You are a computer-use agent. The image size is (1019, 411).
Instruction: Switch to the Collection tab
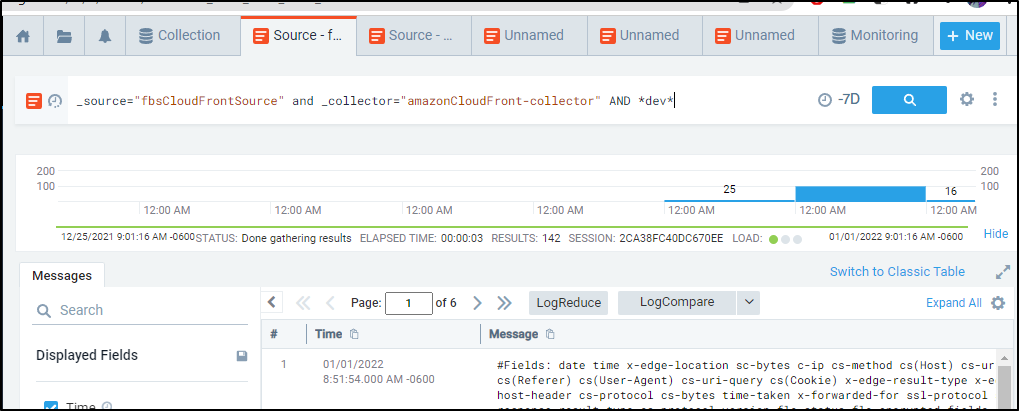(180, 36)
